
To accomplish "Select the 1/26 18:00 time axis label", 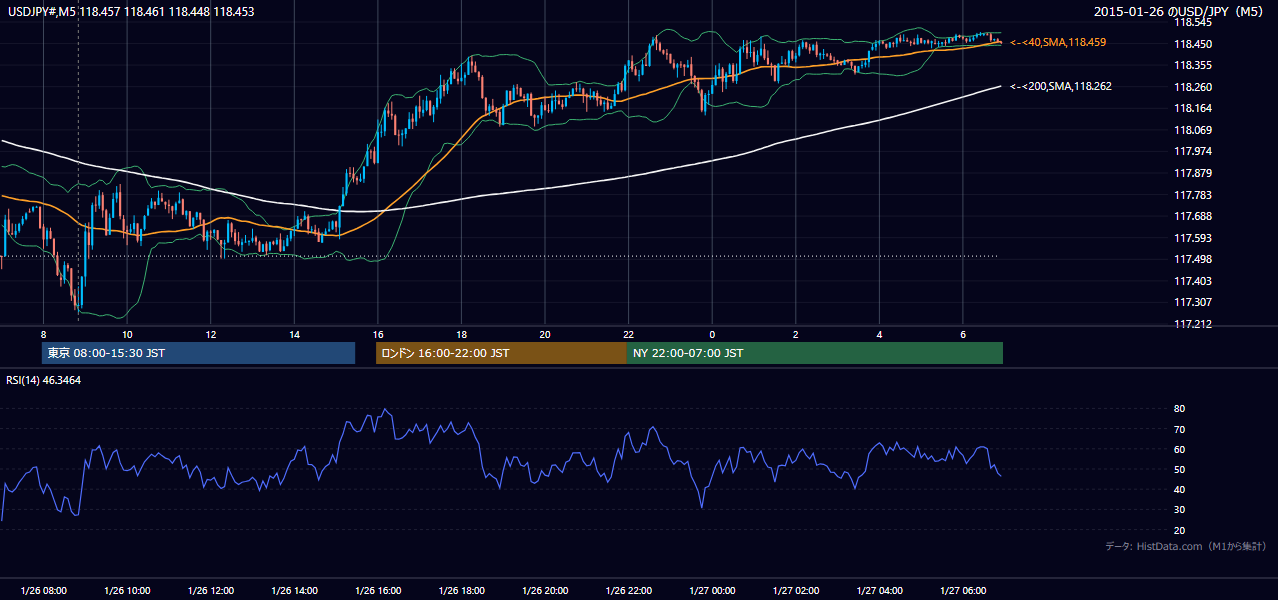I will point(461,591).
